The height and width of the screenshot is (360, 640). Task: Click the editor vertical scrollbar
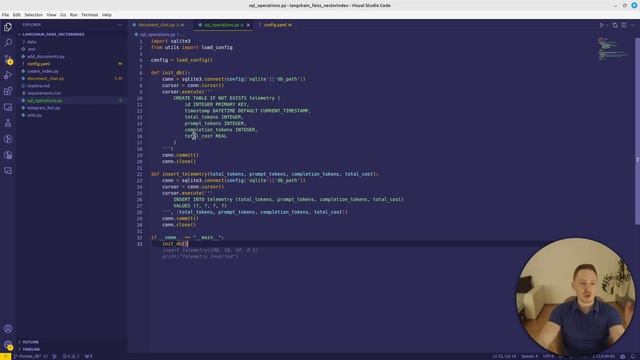(x=637, y=131)
